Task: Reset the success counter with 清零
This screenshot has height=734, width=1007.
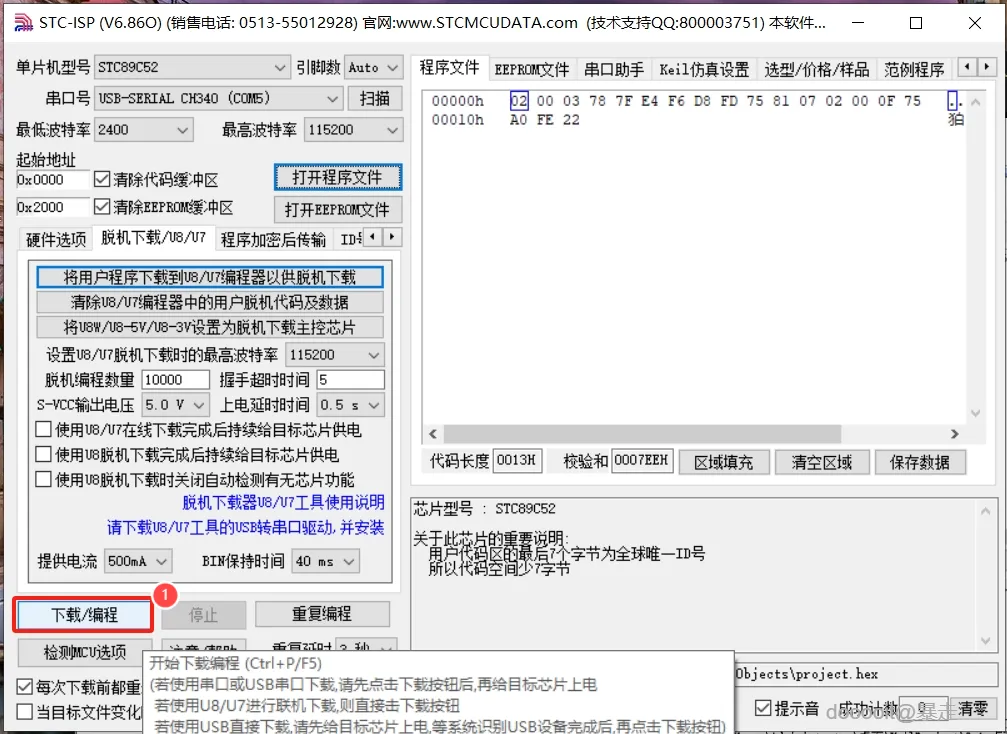Action: coord(973,707)
